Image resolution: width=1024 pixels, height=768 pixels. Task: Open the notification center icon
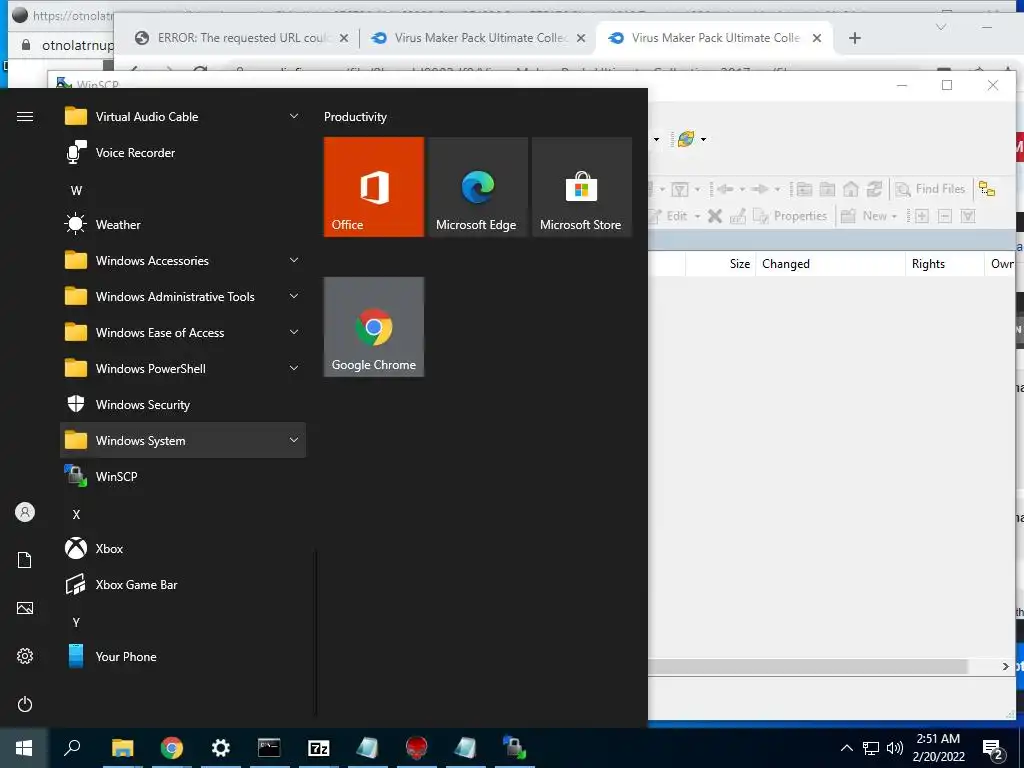pos(993,748)
